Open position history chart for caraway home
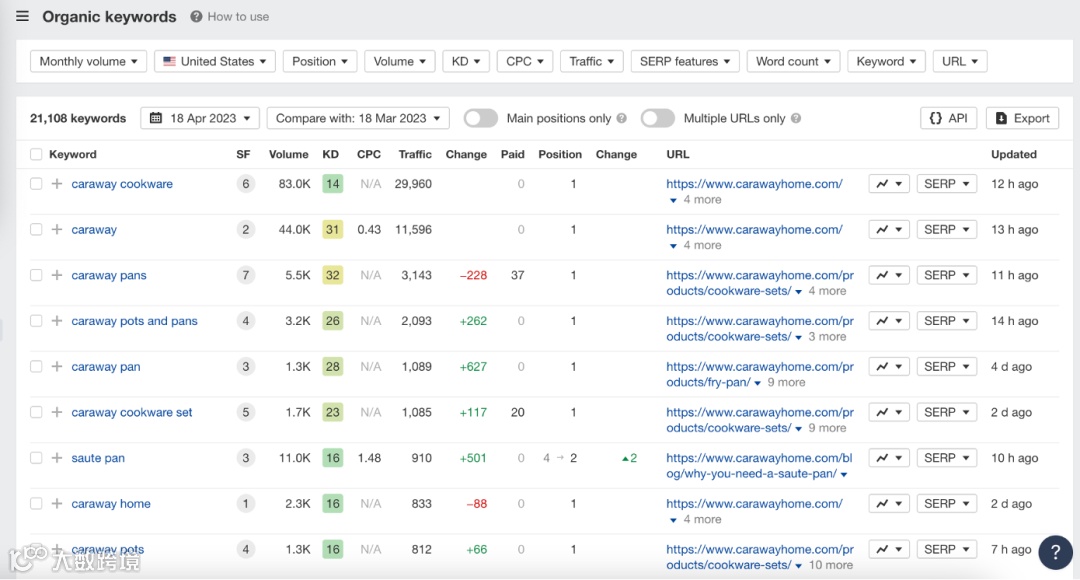The image size is (1080, 580). (x=889, y=504)
